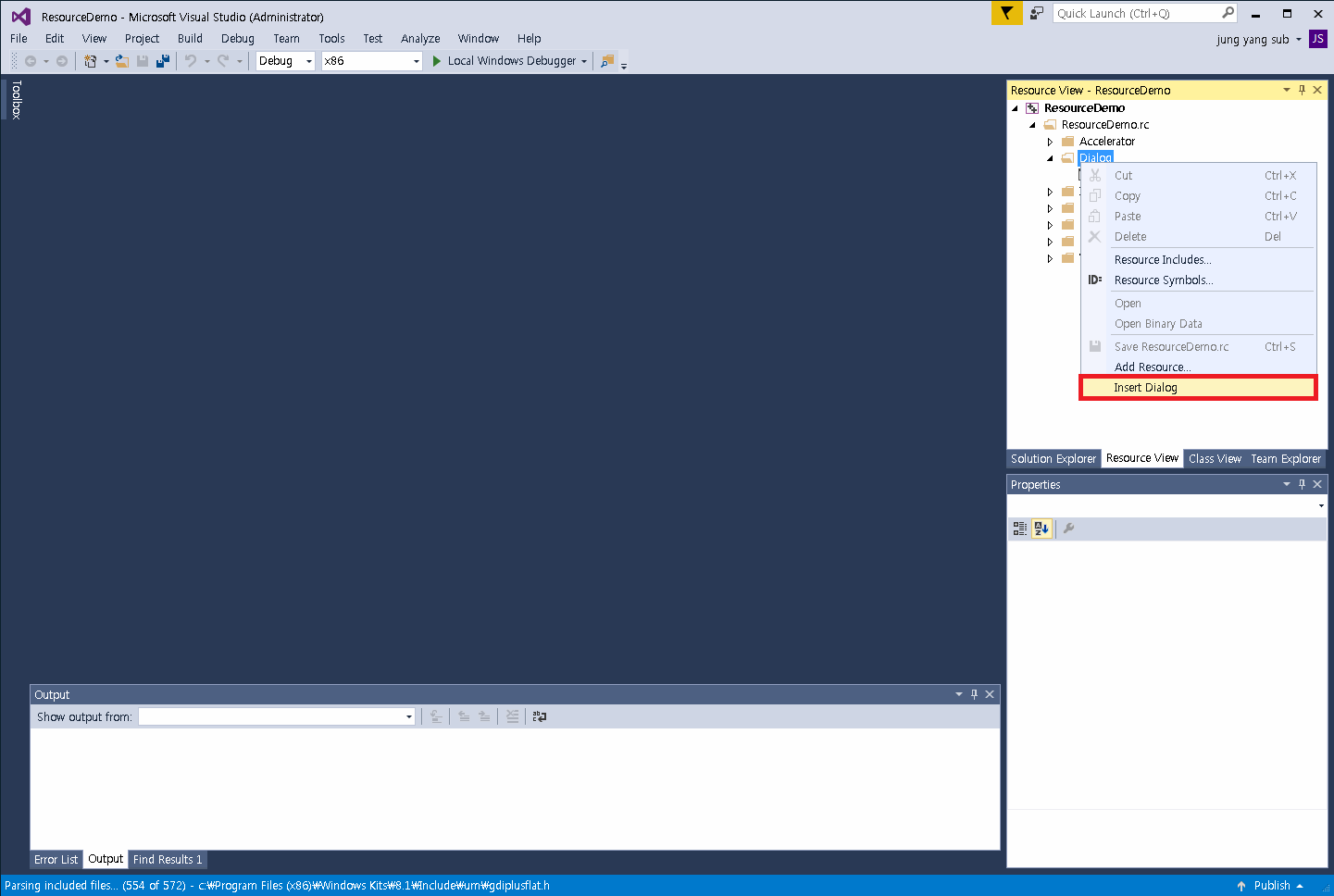The height and width of the screenshot is (896, 1334).
Task: Open the Edit menu
Action: [55, 39]
